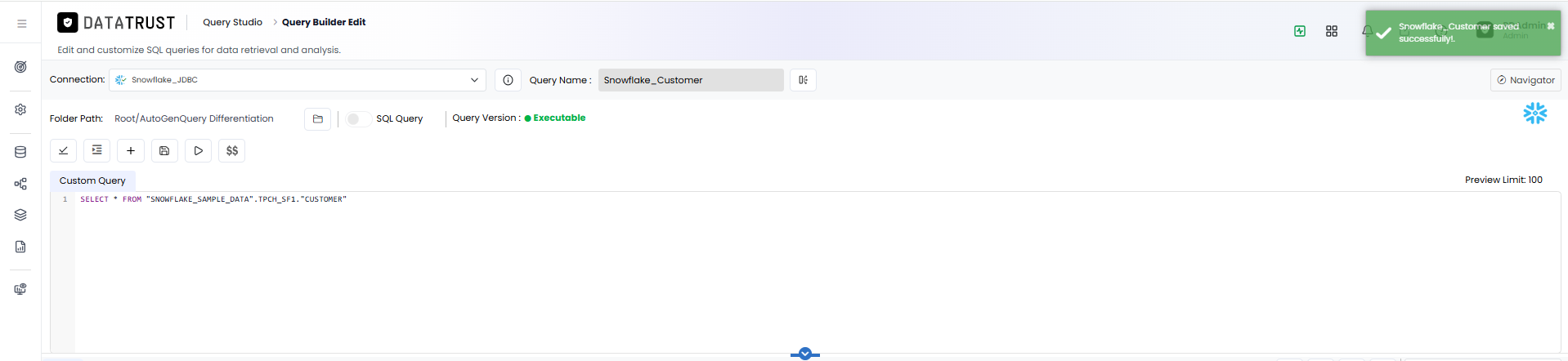Browse folder path with folder icon
Viewport: 1568px width, 361px height.
[x=317, y=119]
